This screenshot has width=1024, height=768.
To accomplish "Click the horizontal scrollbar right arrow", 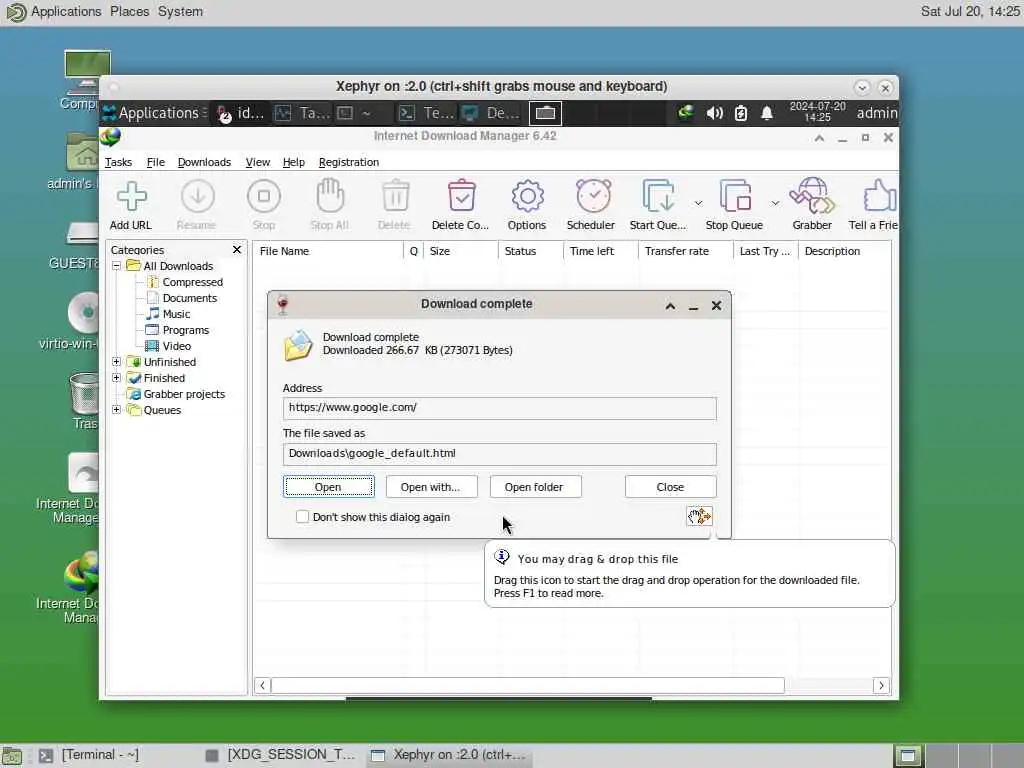I will click(882, 685).
